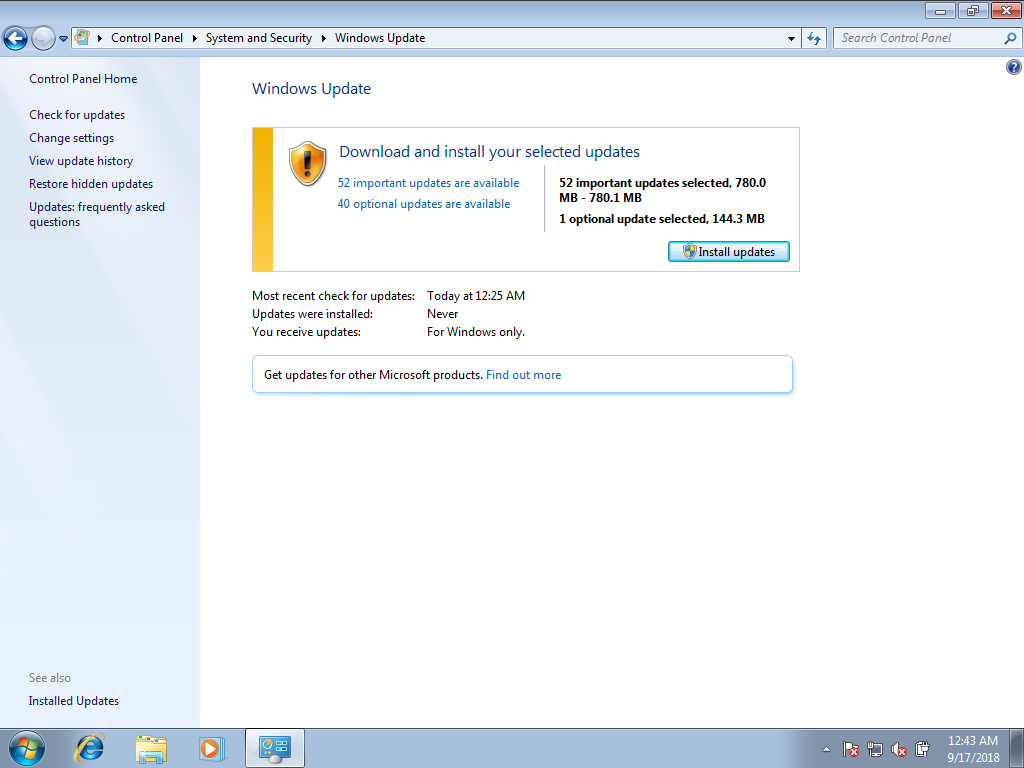Image resolution: width=1024 pixels, height=768 pixels.
Task: Open Change settings
Action: pyautogui.click(x=71, y=138)
